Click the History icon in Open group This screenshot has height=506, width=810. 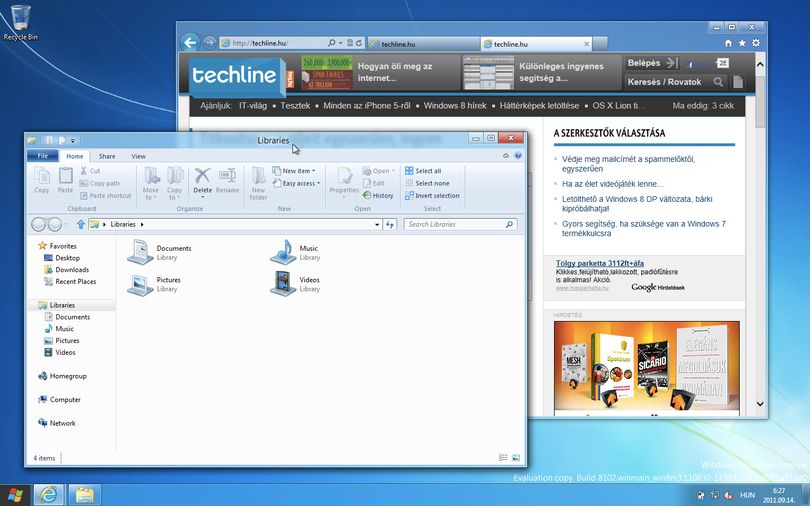[x=367, y=196]
